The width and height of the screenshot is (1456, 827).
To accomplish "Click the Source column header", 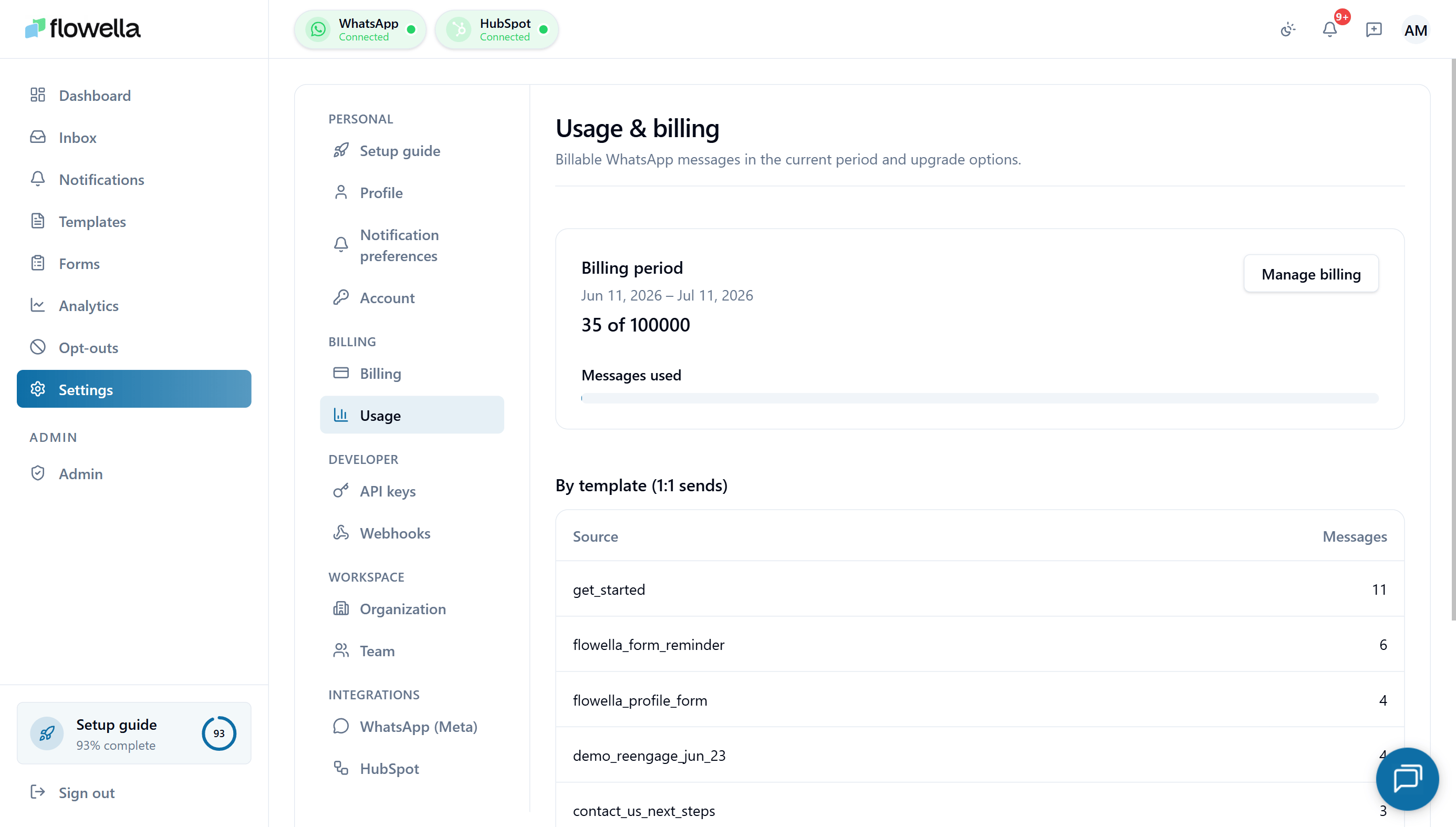I will click(595, 536).
